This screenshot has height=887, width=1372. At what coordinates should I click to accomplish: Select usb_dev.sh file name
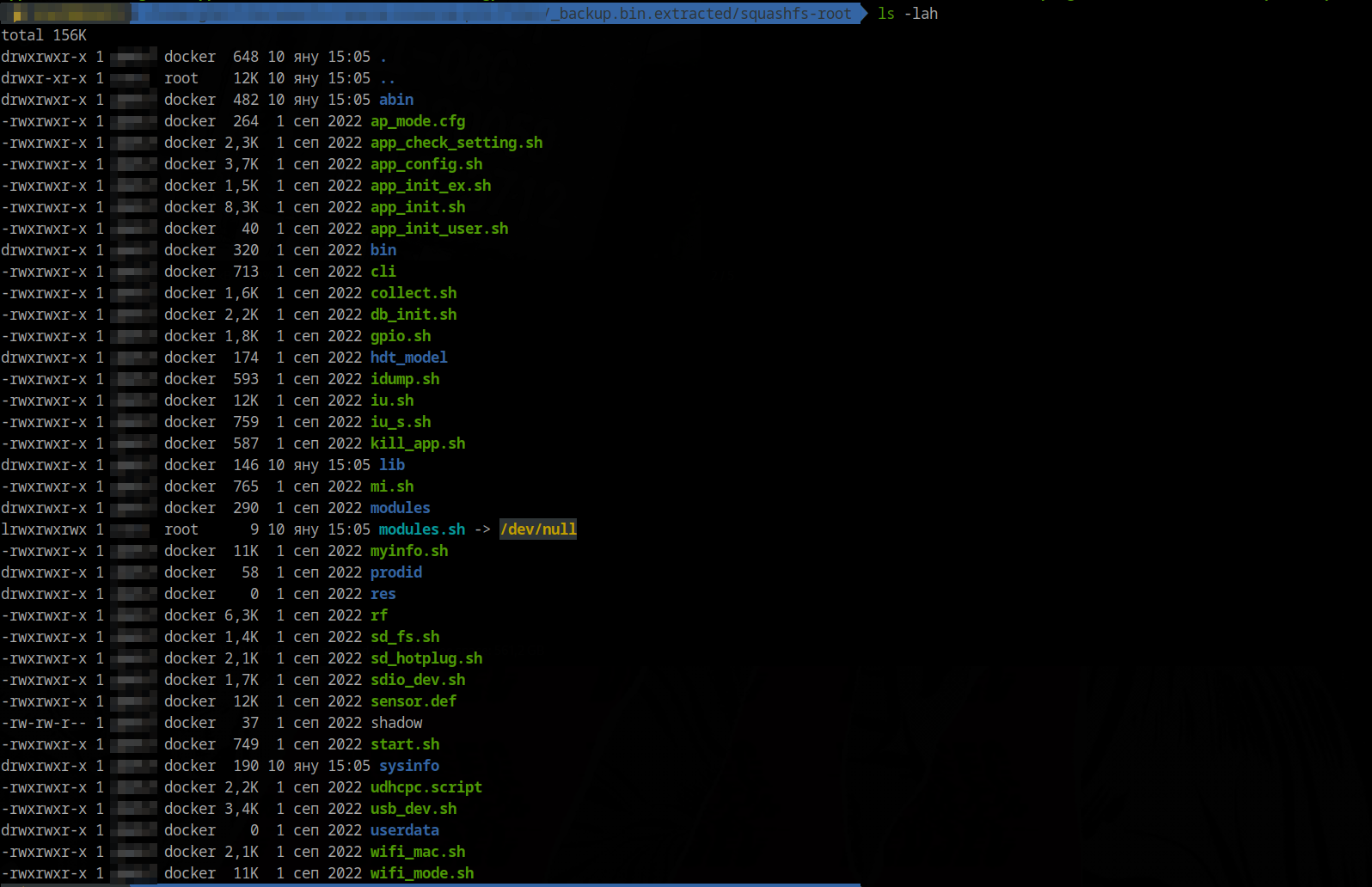(413, 809)
